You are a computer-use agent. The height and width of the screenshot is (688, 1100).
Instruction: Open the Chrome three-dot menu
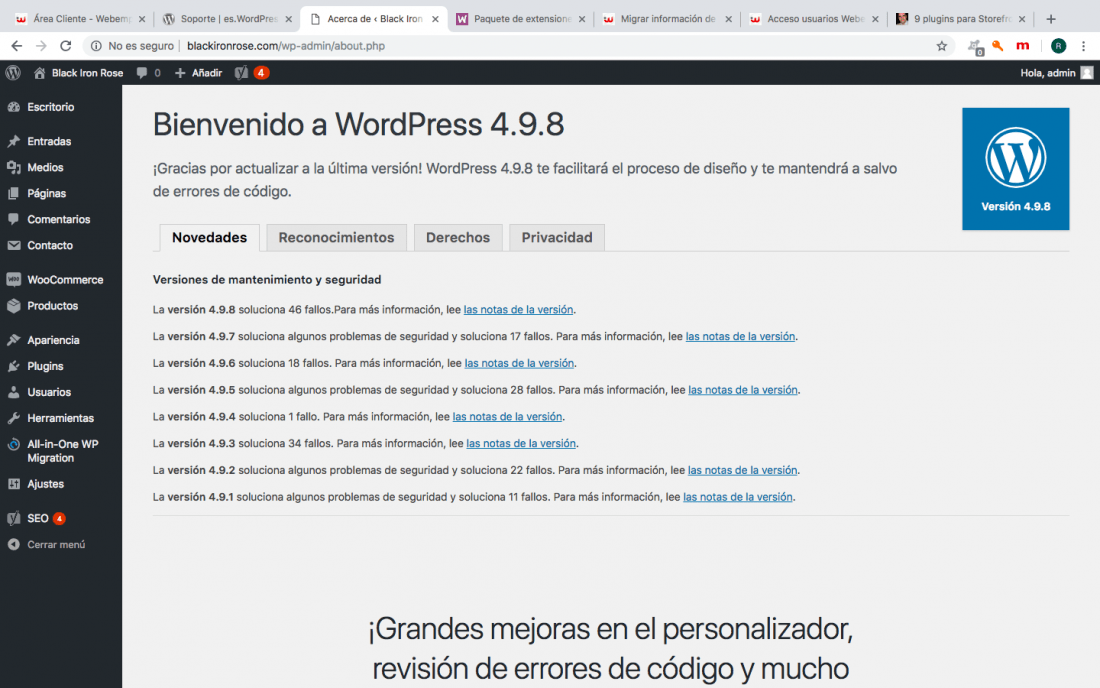[x=1083, y=46]
